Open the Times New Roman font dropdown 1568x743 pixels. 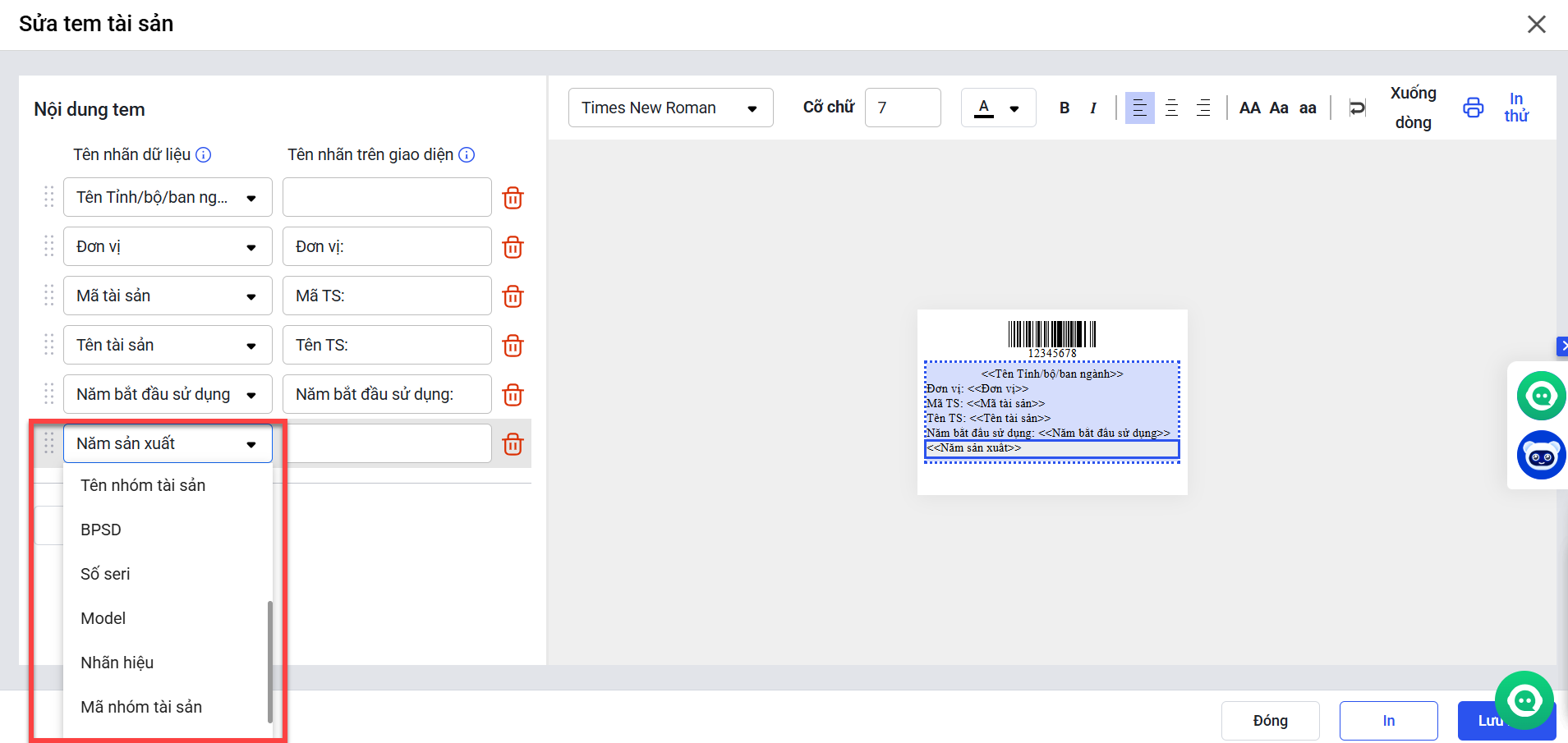coord(670,108)
